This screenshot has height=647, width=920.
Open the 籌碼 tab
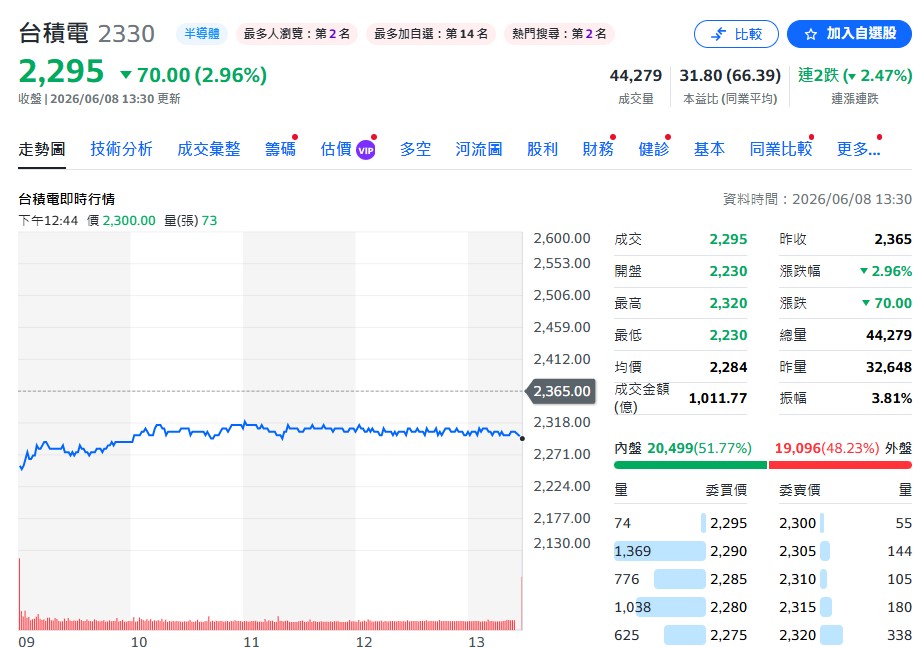(280, 149)
